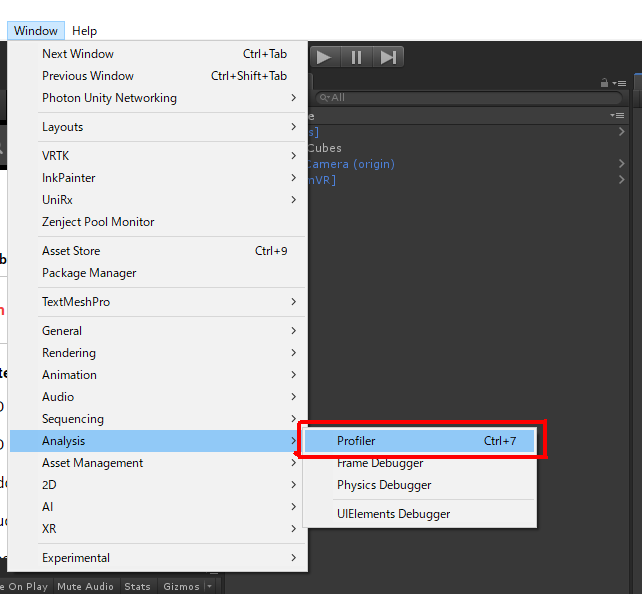Click the Play button in toolbar
Screen dimensions: 642x594
[324, 57]
